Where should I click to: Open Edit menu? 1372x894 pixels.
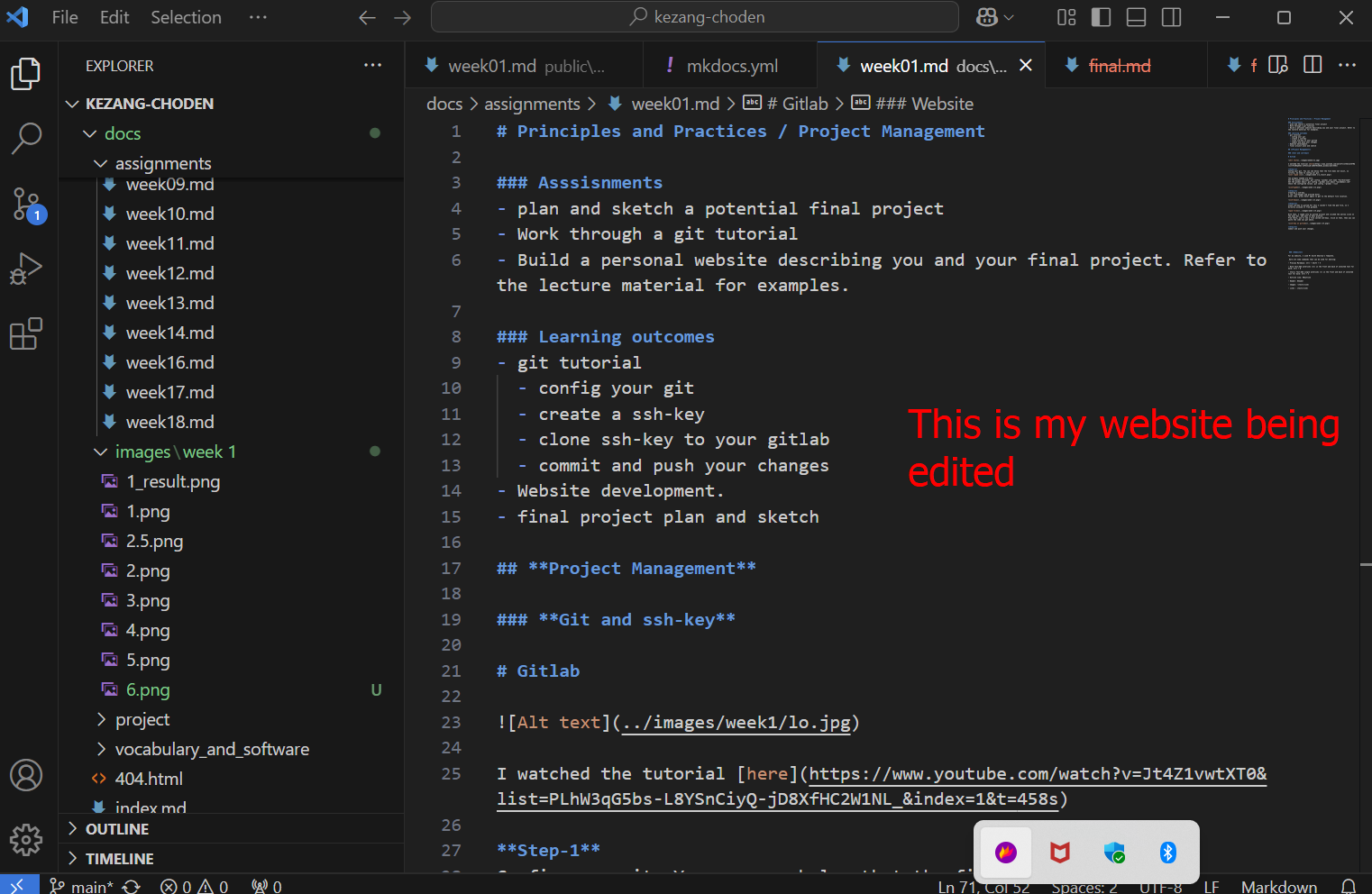(114, 17)
